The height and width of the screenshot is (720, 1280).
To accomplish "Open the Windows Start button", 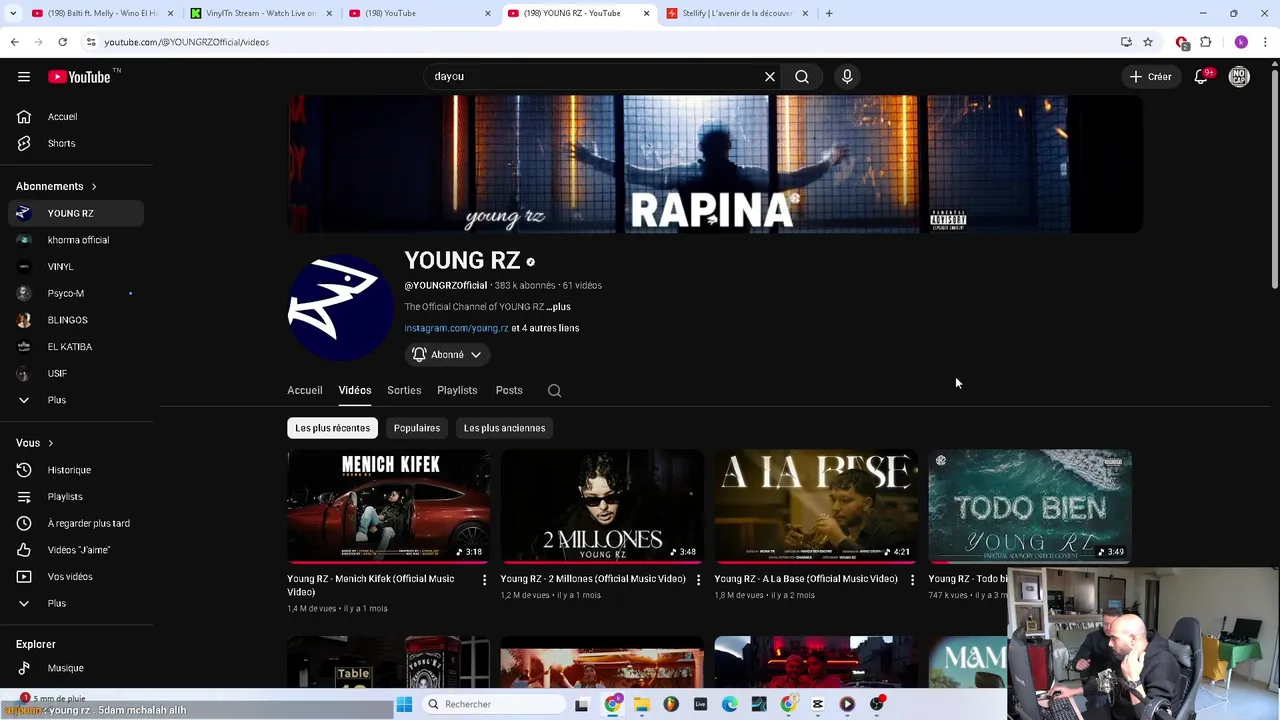I will [x=404, y=705].
